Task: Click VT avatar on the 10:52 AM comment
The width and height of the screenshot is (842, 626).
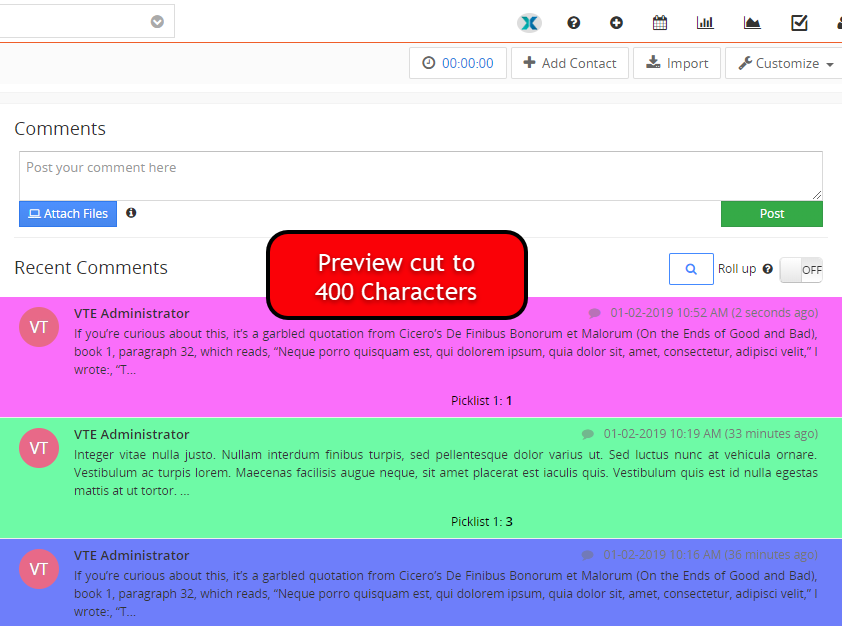Action: pos(39,327)
